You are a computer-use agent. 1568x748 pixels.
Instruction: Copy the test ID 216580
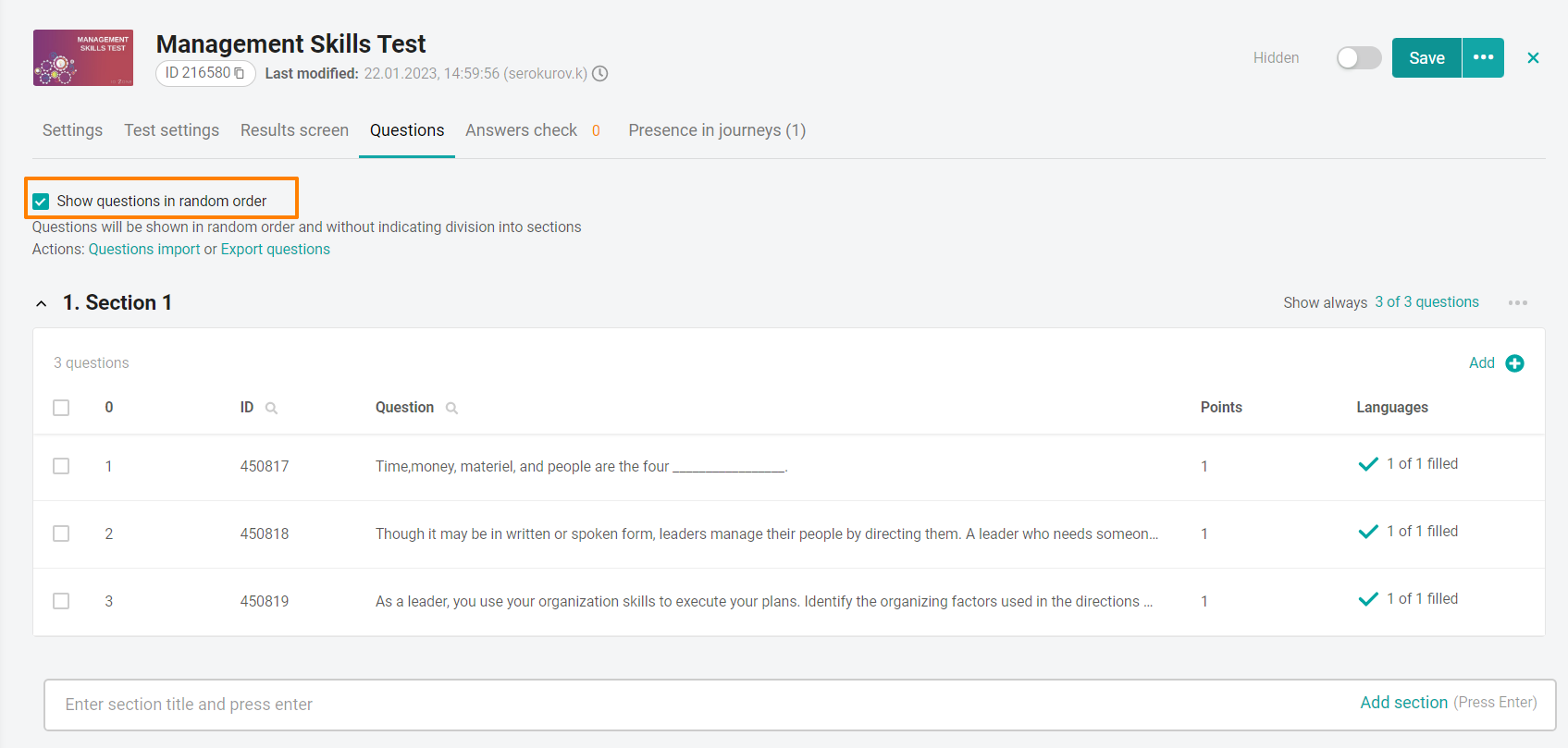coord(240,73)
